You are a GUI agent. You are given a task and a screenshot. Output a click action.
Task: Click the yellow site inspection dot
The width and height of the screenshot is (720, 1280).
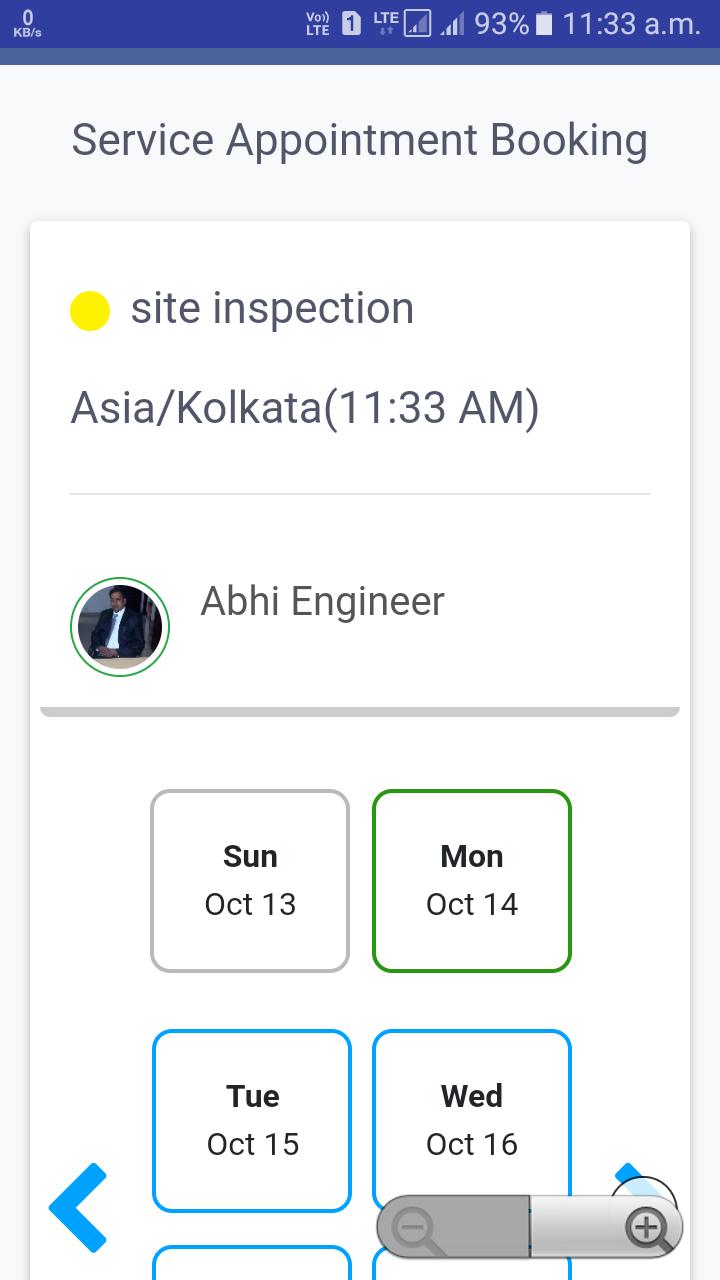[90, 311]
